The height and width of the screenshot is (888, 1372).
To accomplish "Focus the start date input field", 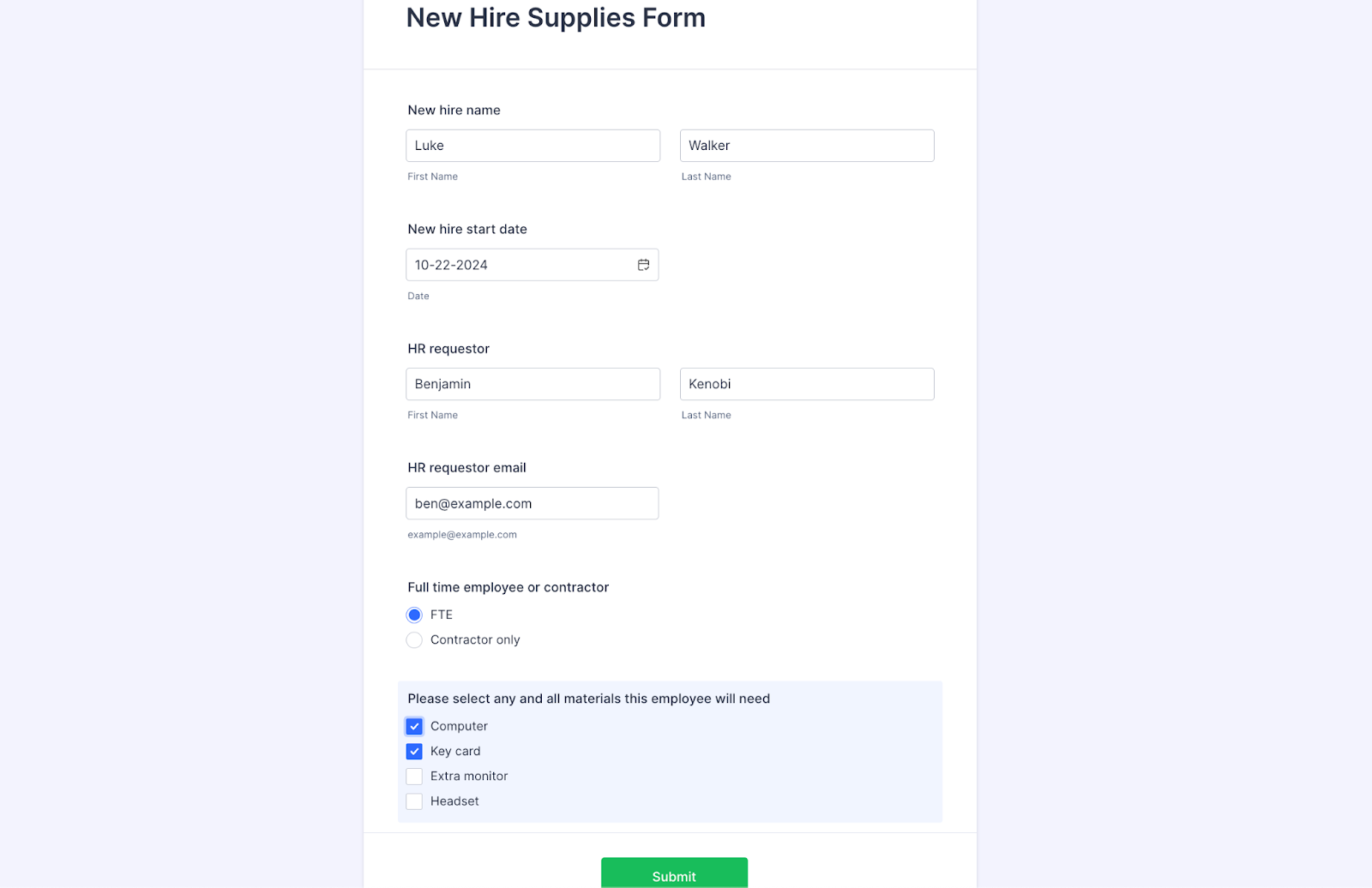I will pyautogui.click(x=519, y=265).
